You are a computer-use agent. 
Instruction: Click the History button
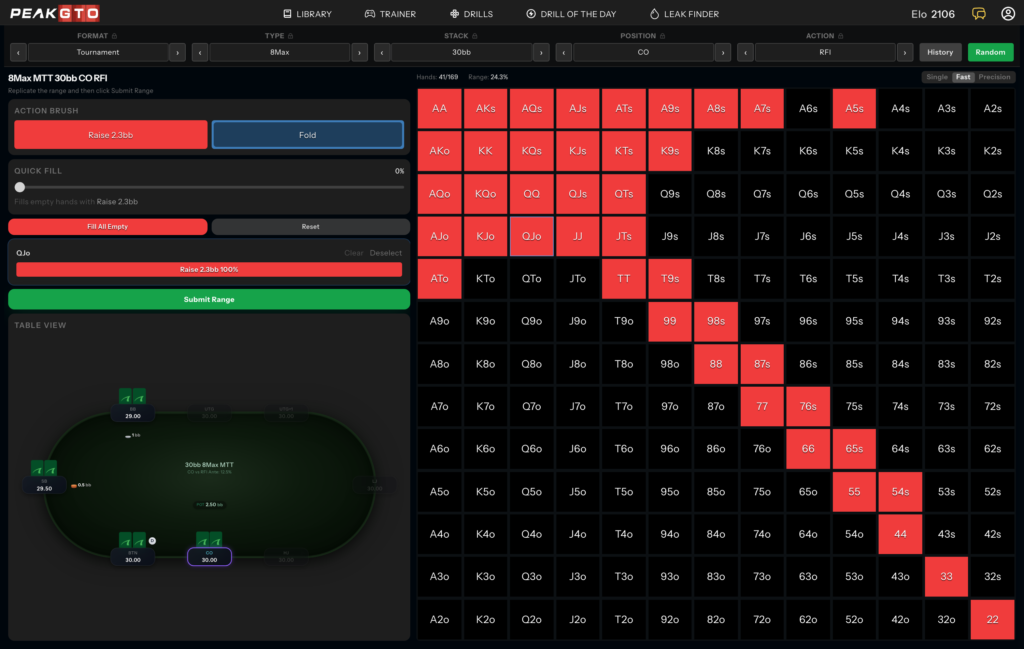coord(940,52)
